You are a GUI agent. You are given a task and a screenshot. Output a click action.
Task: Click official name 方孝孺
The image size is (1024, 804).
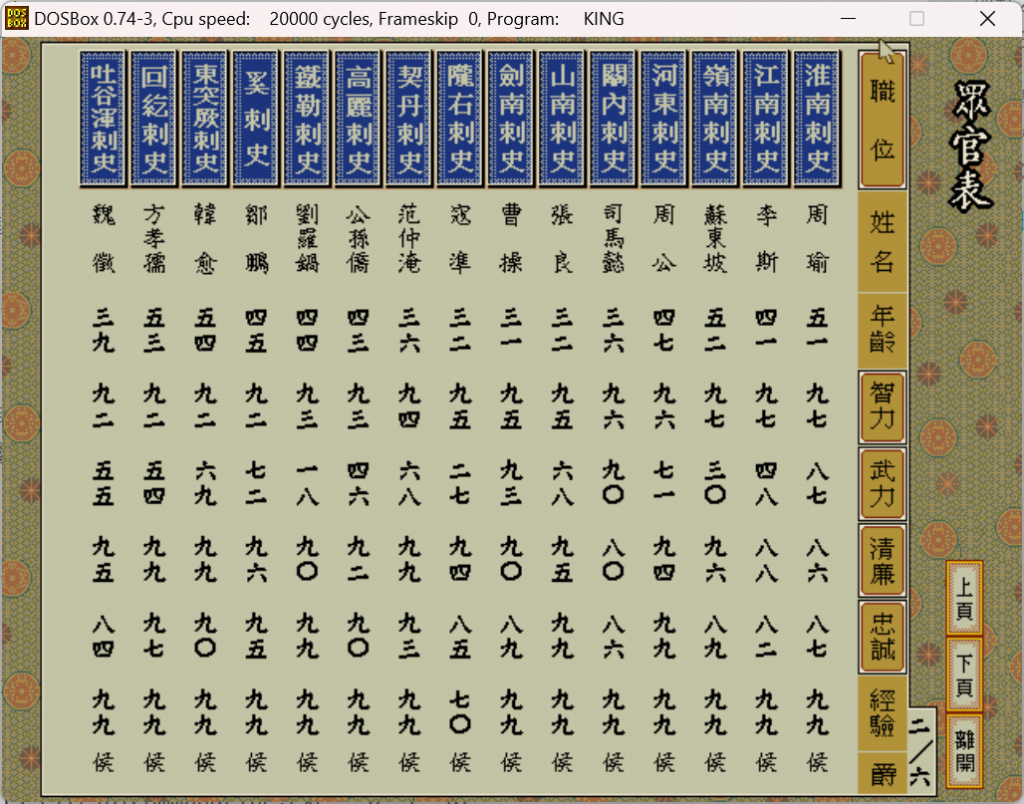(x=155, y=238)
